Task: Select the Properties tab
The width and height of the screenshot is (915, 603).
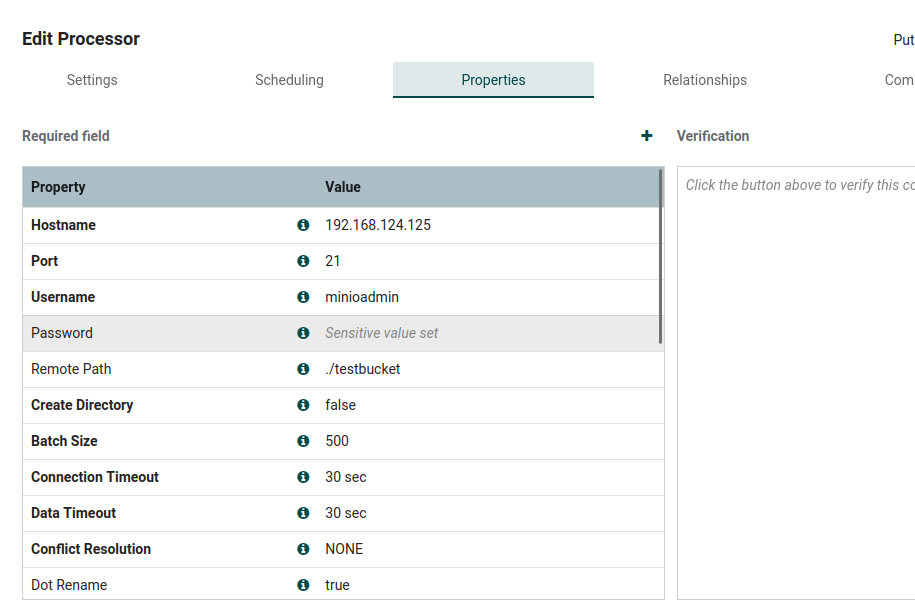Action: click(493, 80)
